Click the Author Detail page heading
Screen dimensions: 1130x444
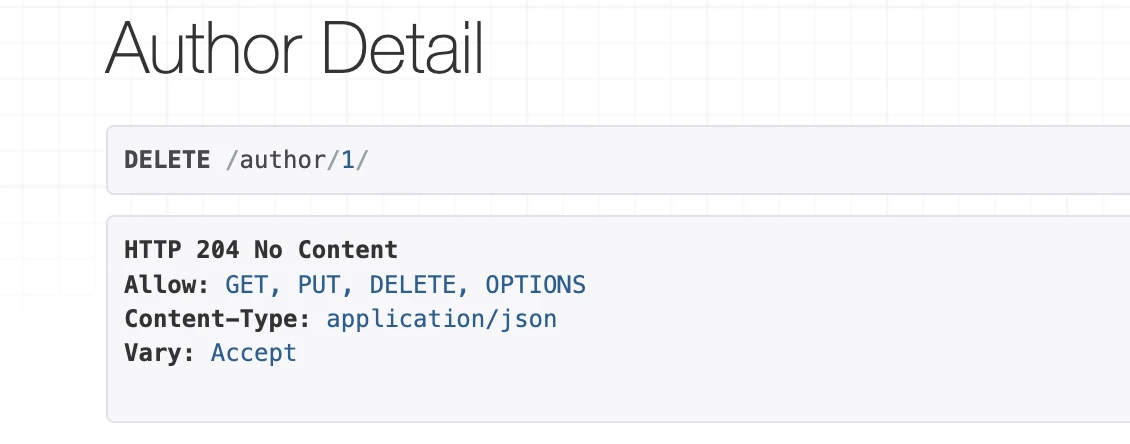pos(294,50)
